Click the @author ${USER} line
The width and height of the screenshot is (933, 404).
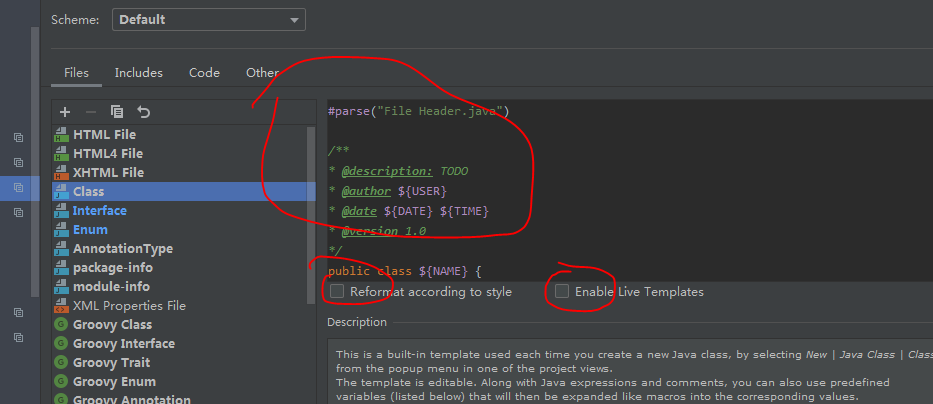point(387,192)
